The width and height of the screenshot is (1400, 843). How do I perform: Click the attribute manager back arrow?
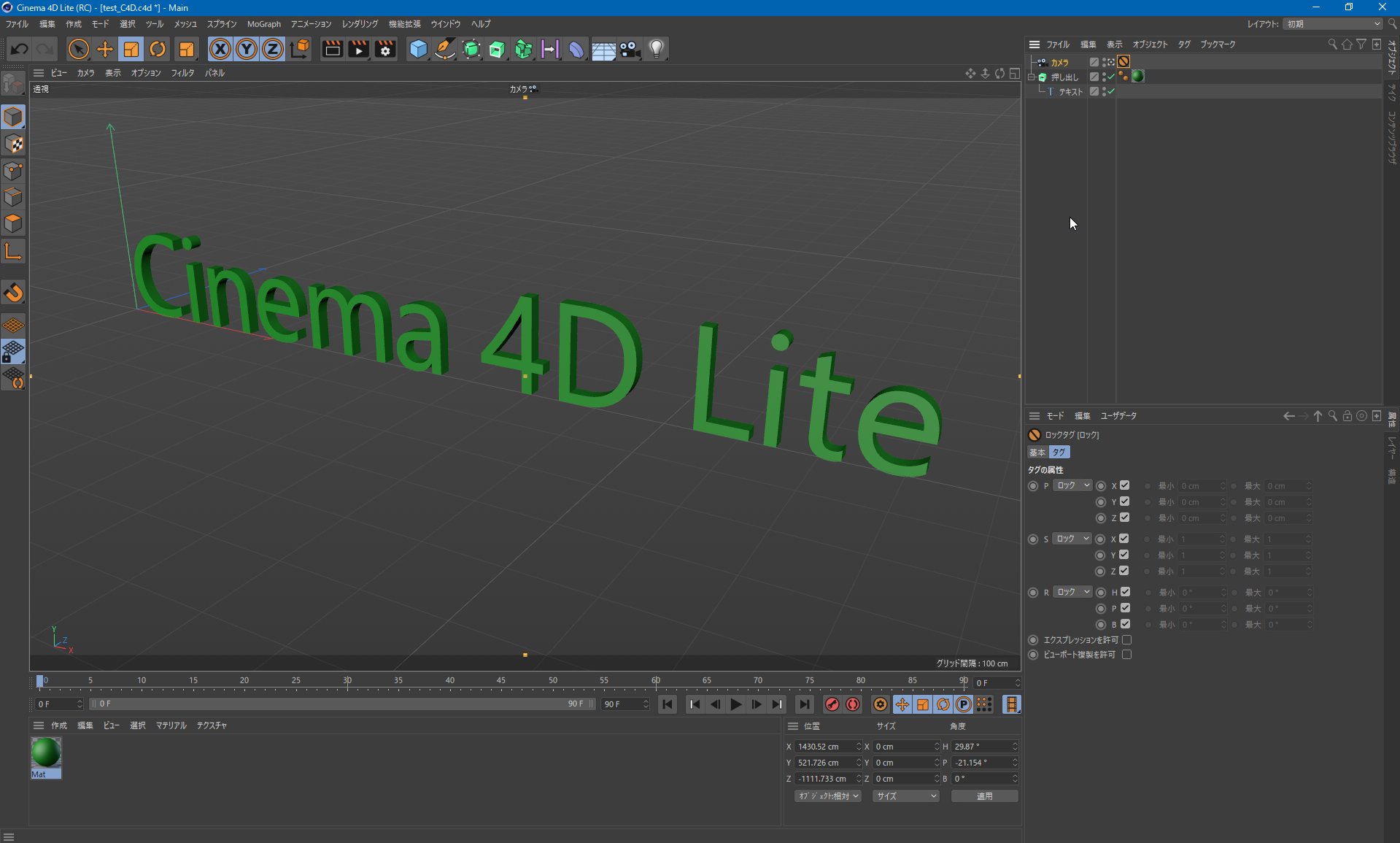point(1289,416)
